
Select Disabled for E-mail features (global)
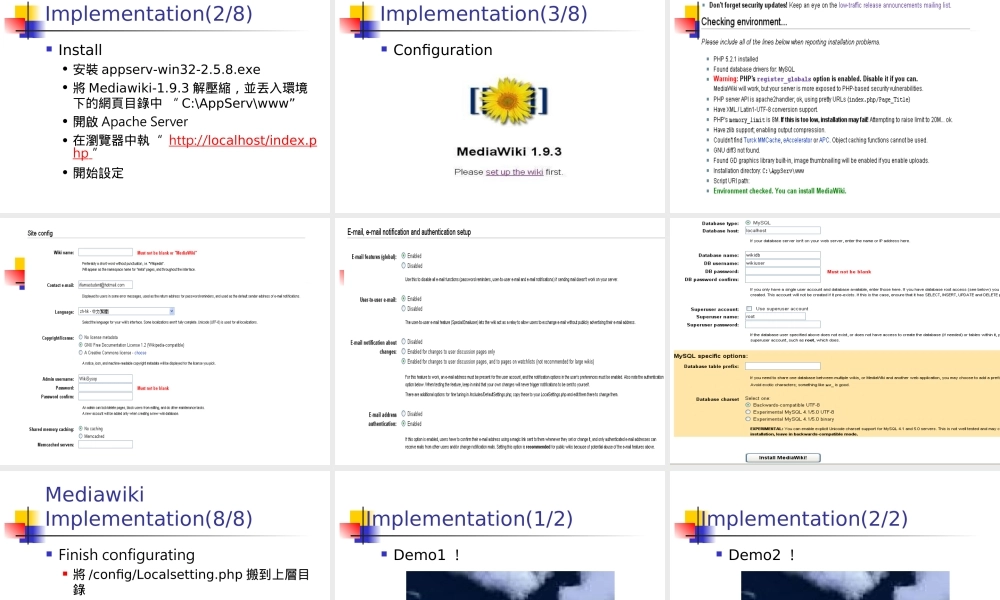pyautogui.click(x=403, y=265)
